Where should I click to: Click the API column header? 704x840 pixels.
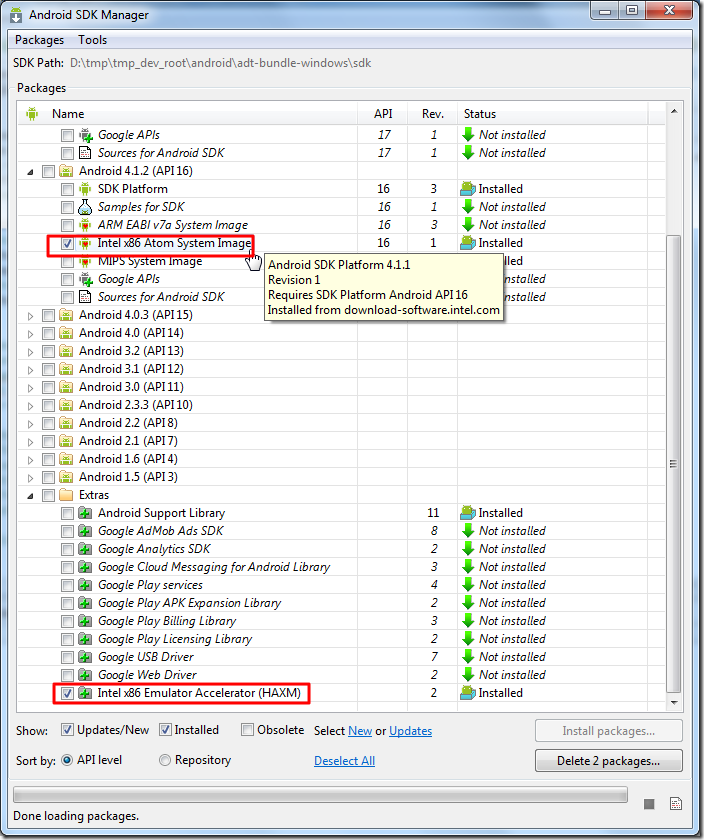tap(383, 114)
